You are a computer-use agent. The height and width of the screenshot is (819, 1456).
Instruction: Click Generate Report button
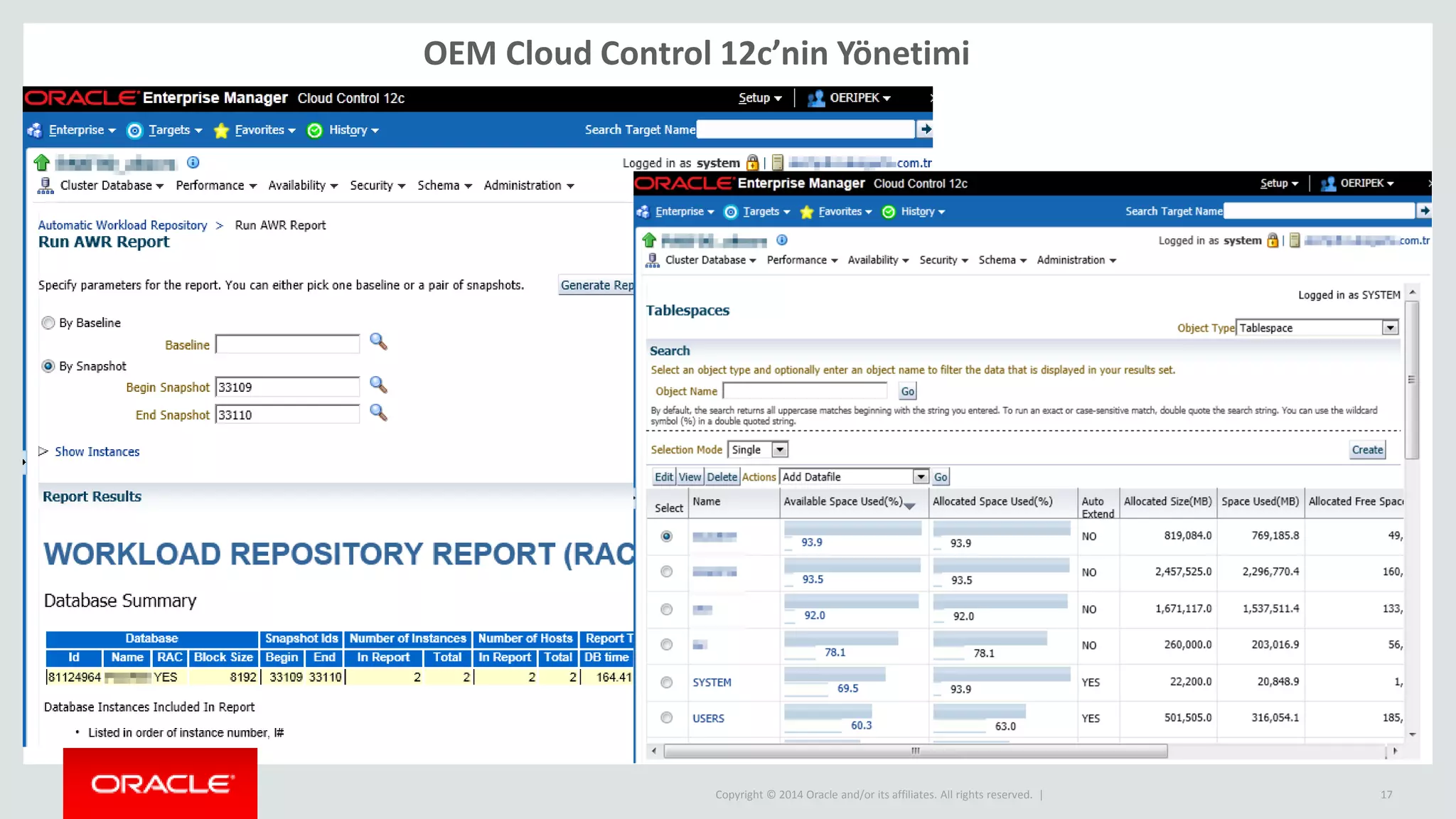point(596,285)
